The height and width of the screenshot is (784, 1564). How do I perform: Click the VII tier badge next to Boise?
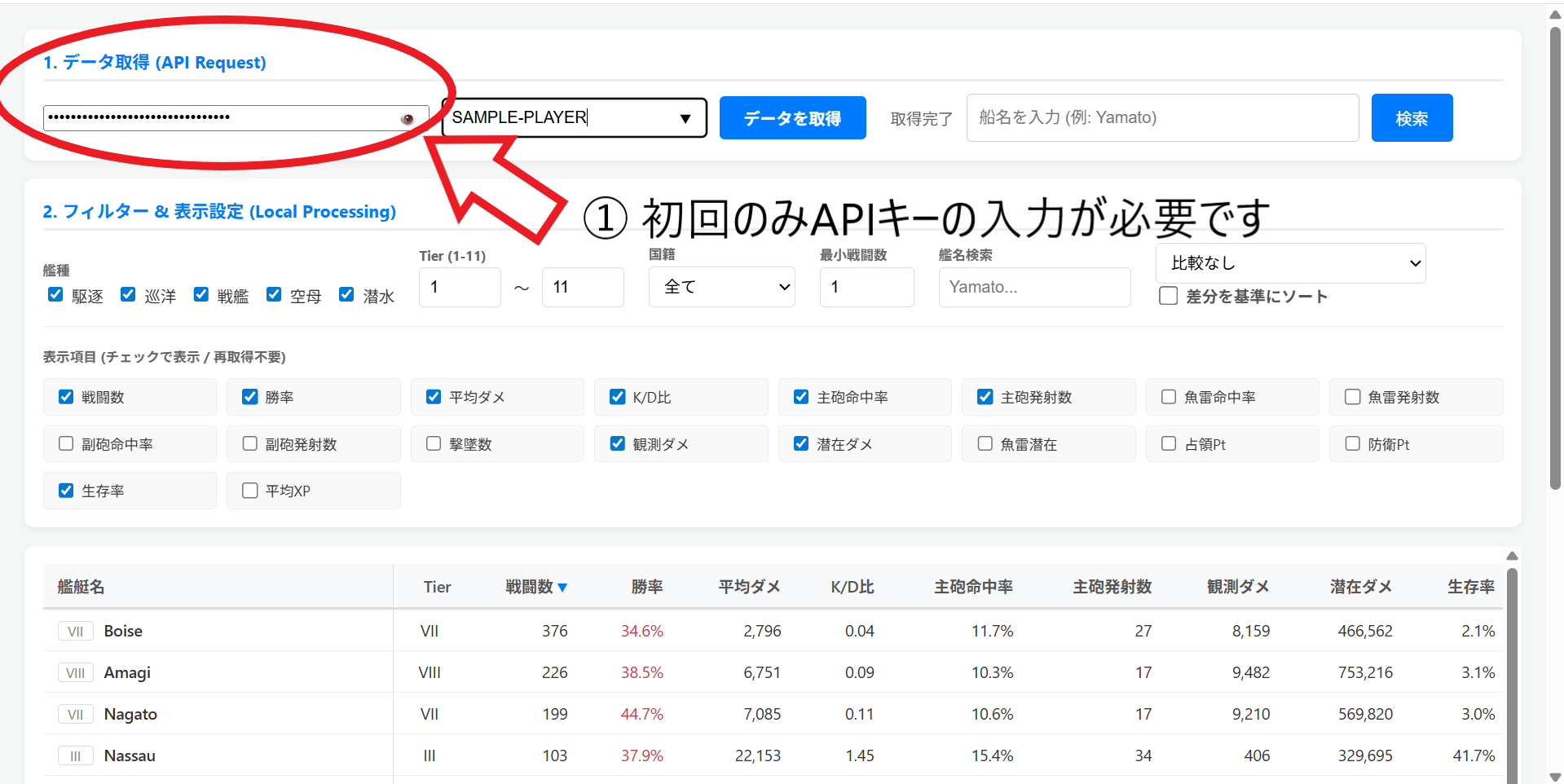[75, 631]
